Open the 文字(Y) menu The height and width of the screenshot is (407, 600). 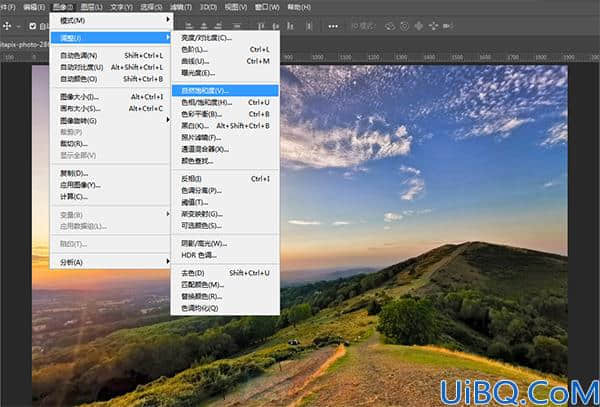pyautogui.click(x=121, y=7)
